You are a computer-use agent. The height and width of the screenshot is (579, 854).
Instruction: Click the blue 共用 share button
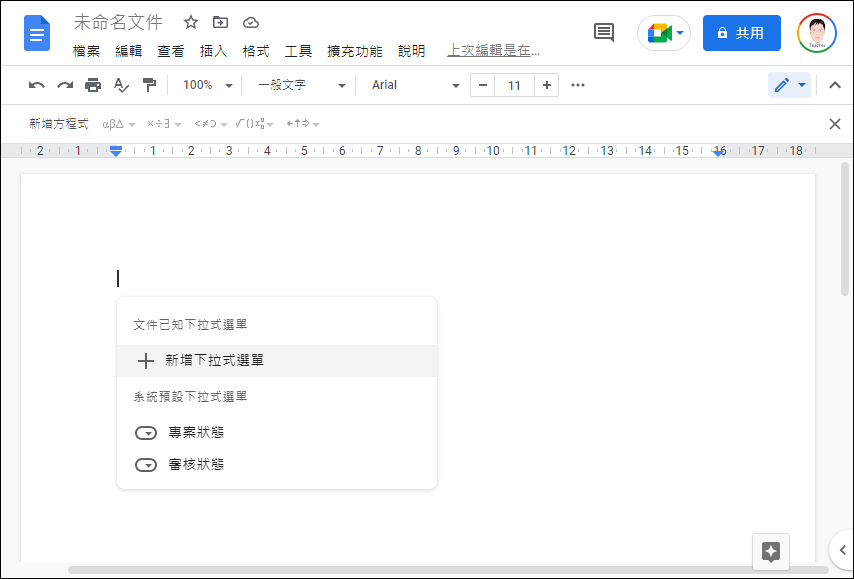click(x=742, y=33)
